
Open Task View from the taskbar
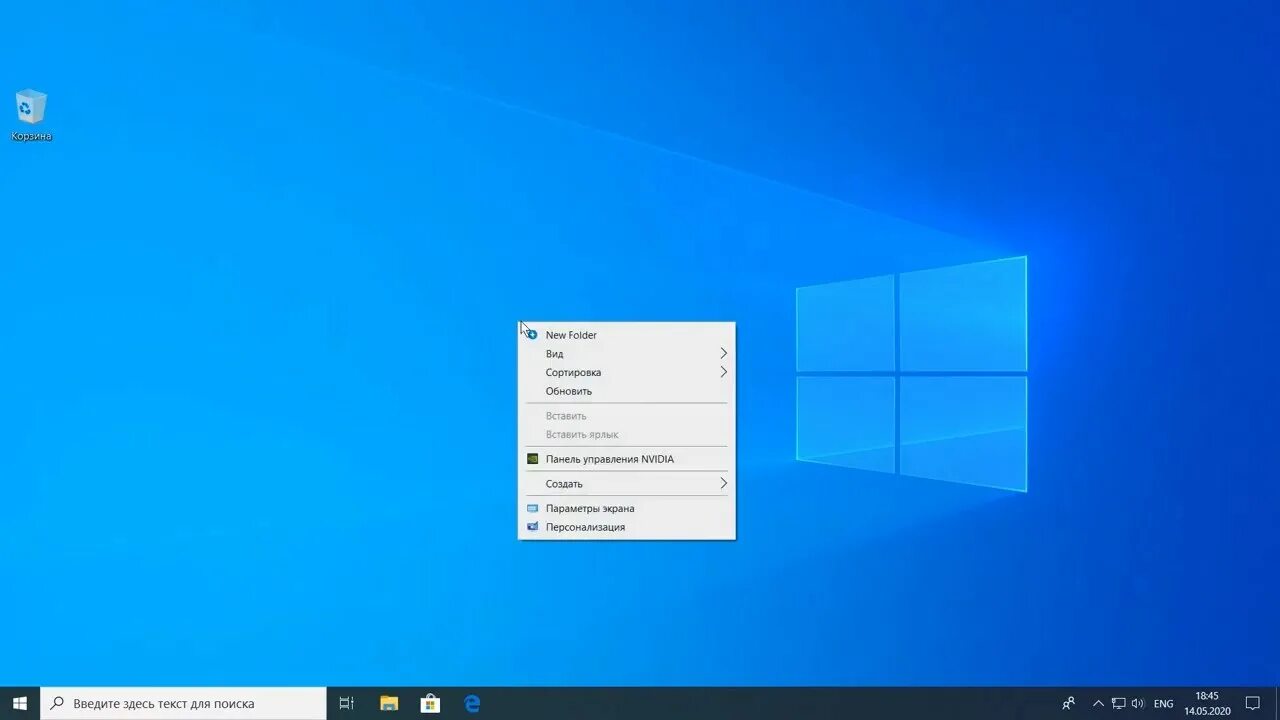point(346,703)
